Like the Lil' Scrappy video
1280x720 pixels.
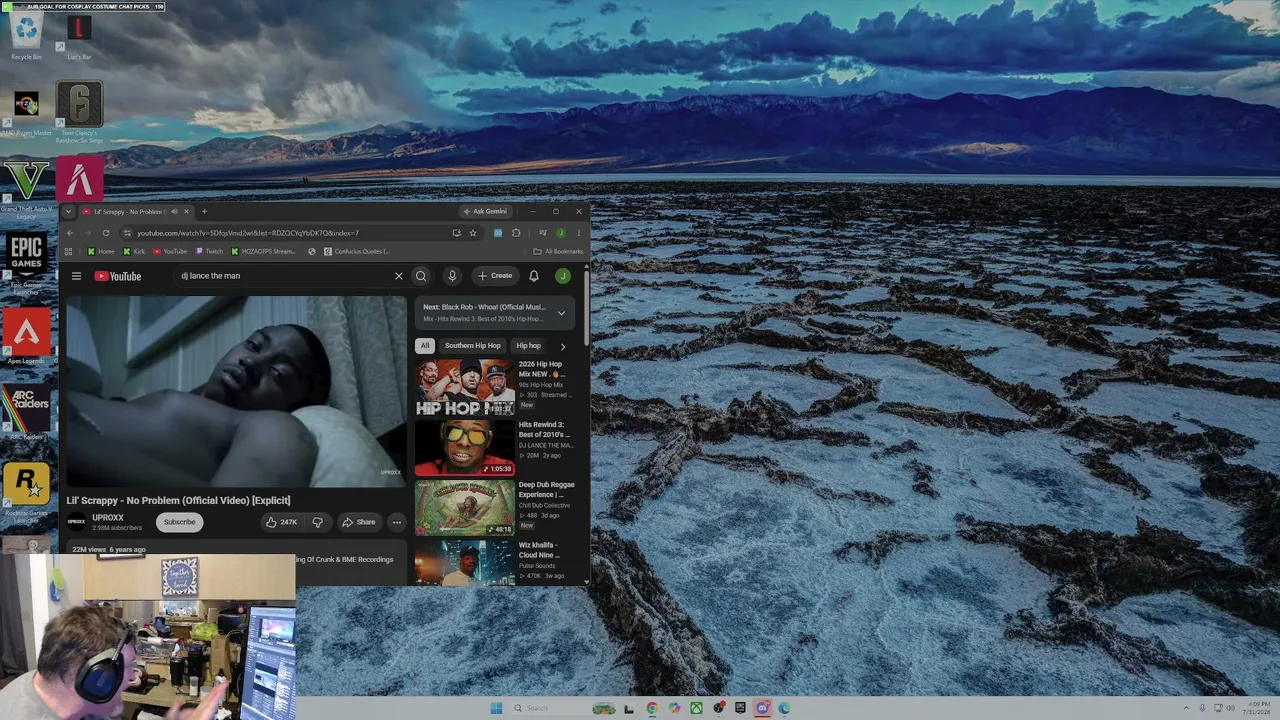282,522
